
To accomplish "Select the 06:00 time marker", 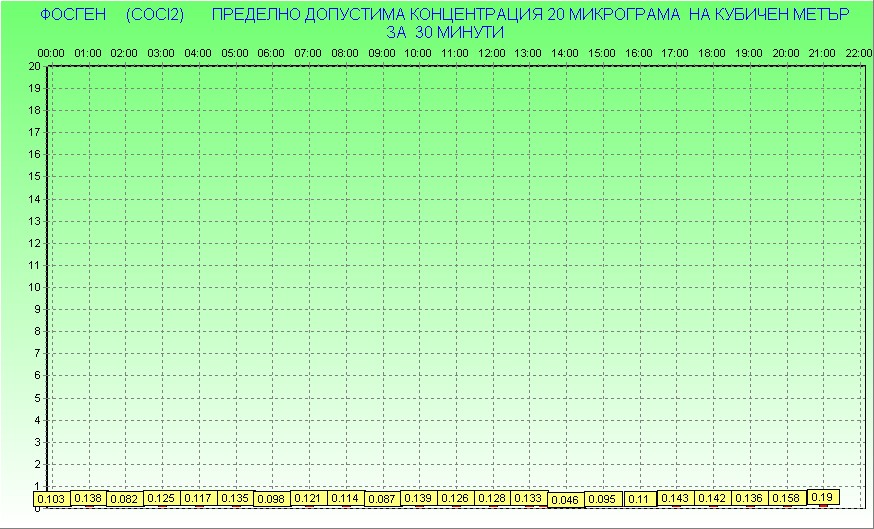I will 271,53.
